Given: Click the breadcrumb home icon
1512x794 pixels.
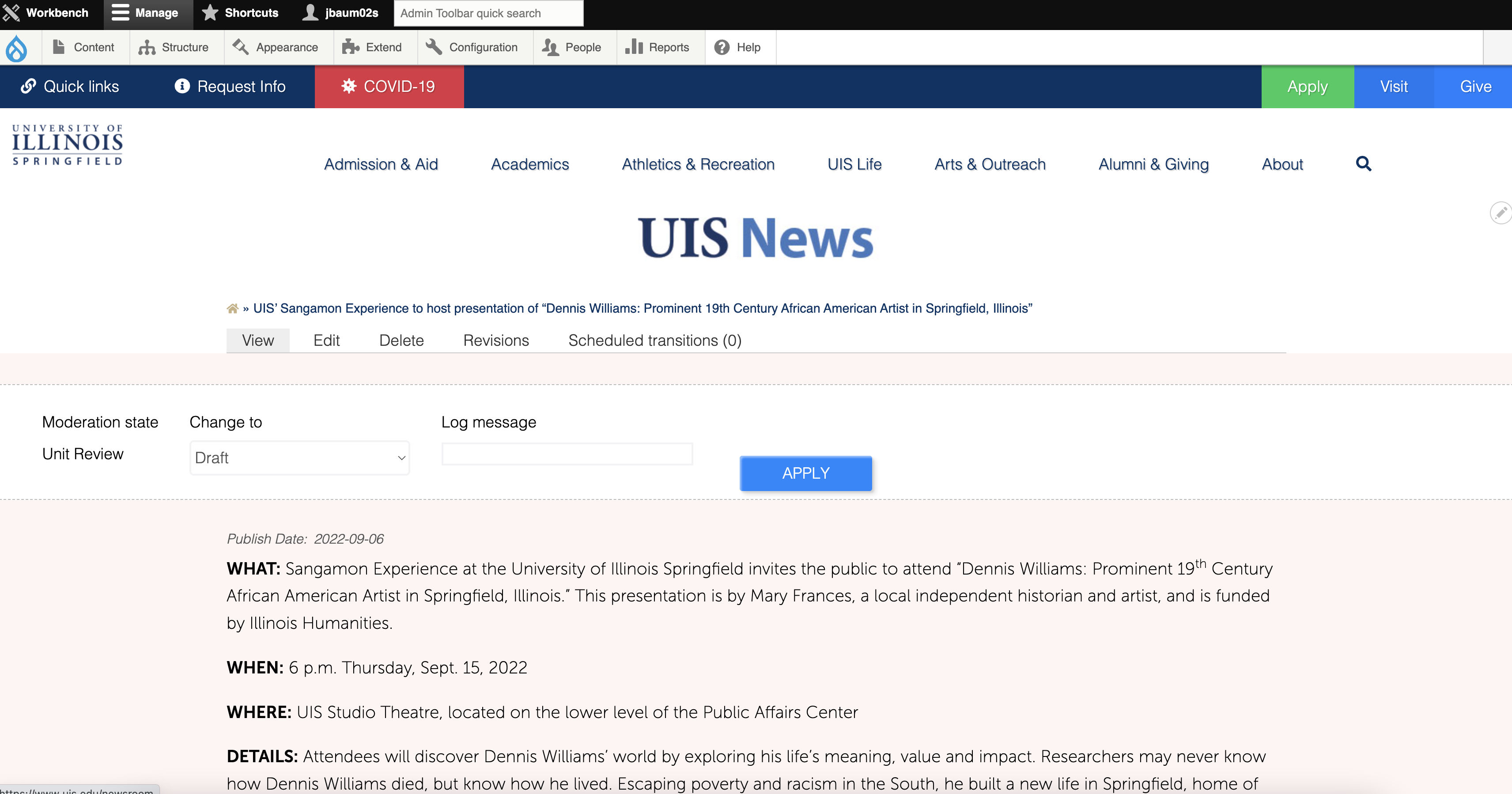Looking at the screenshot, I should coord(232,309).
